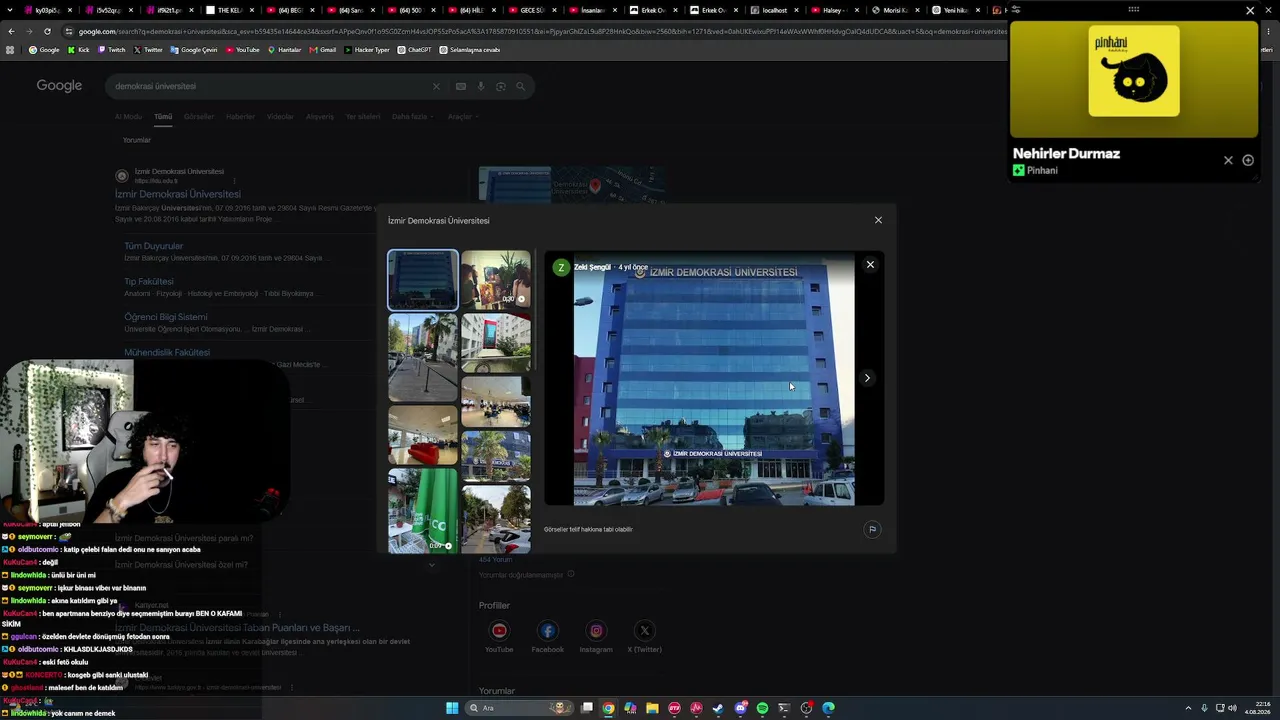Screen dimensions: 1280x720
Task: Dismiss the Nehirler Durmaz track card
Action: pyautogui.click(x=1228, y=160)
